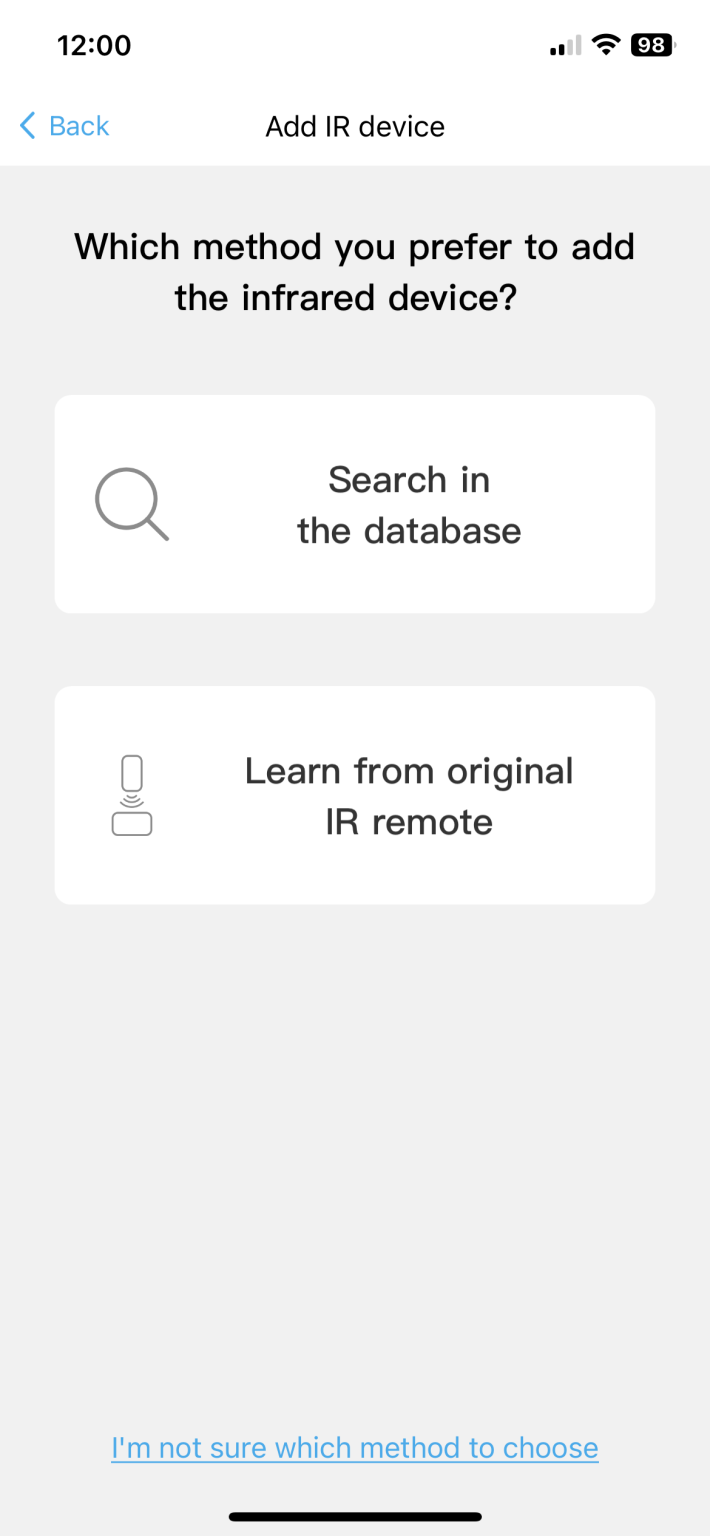Choose the Search in the database option
Image resolution: width=710 pixels, height=1536 pixels.
click(355, 504)
